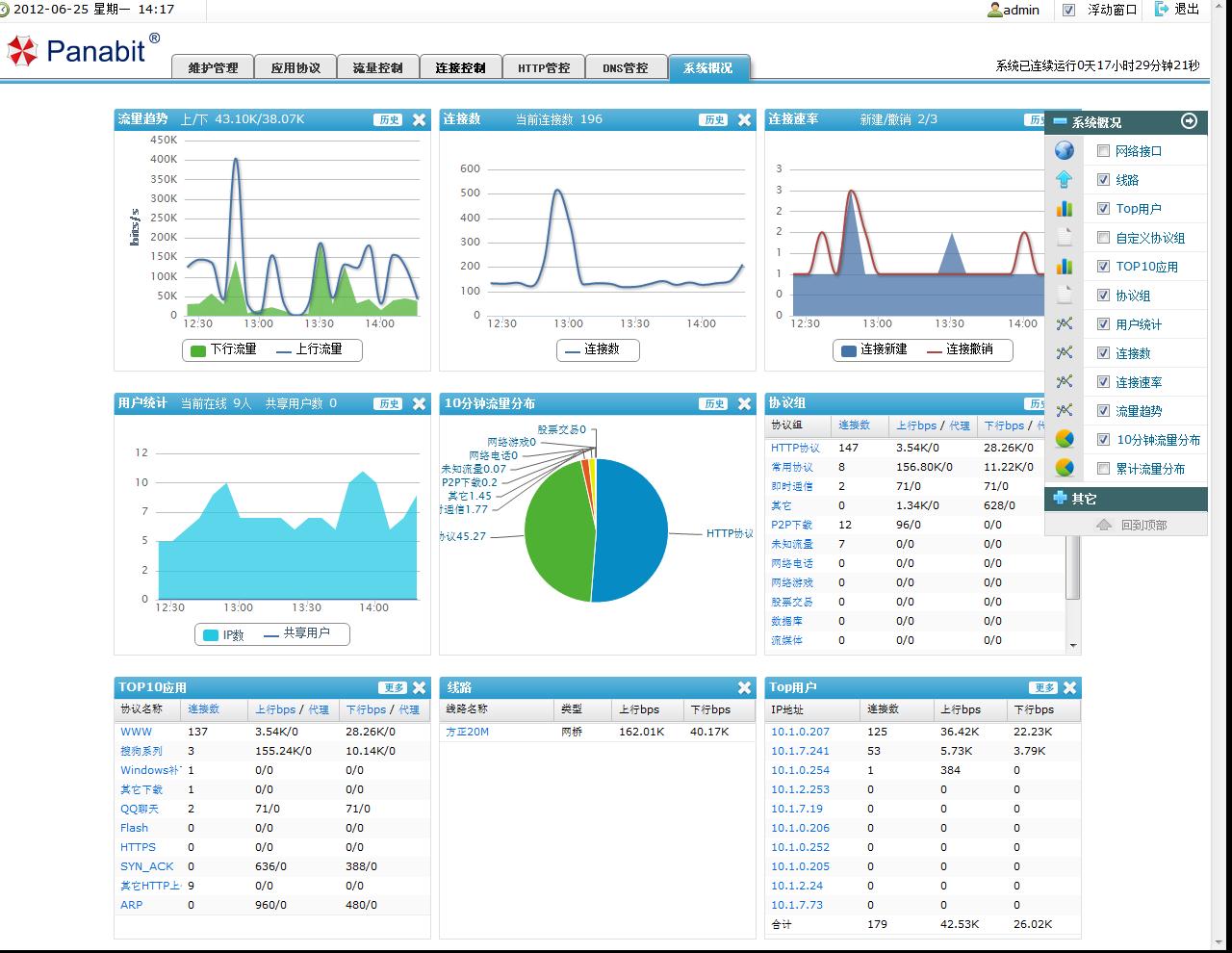Viewport: 1232px width, 953px height.
Task: Sort TOP10应用 by 连接数 column header
Action: tap(203, 709)
